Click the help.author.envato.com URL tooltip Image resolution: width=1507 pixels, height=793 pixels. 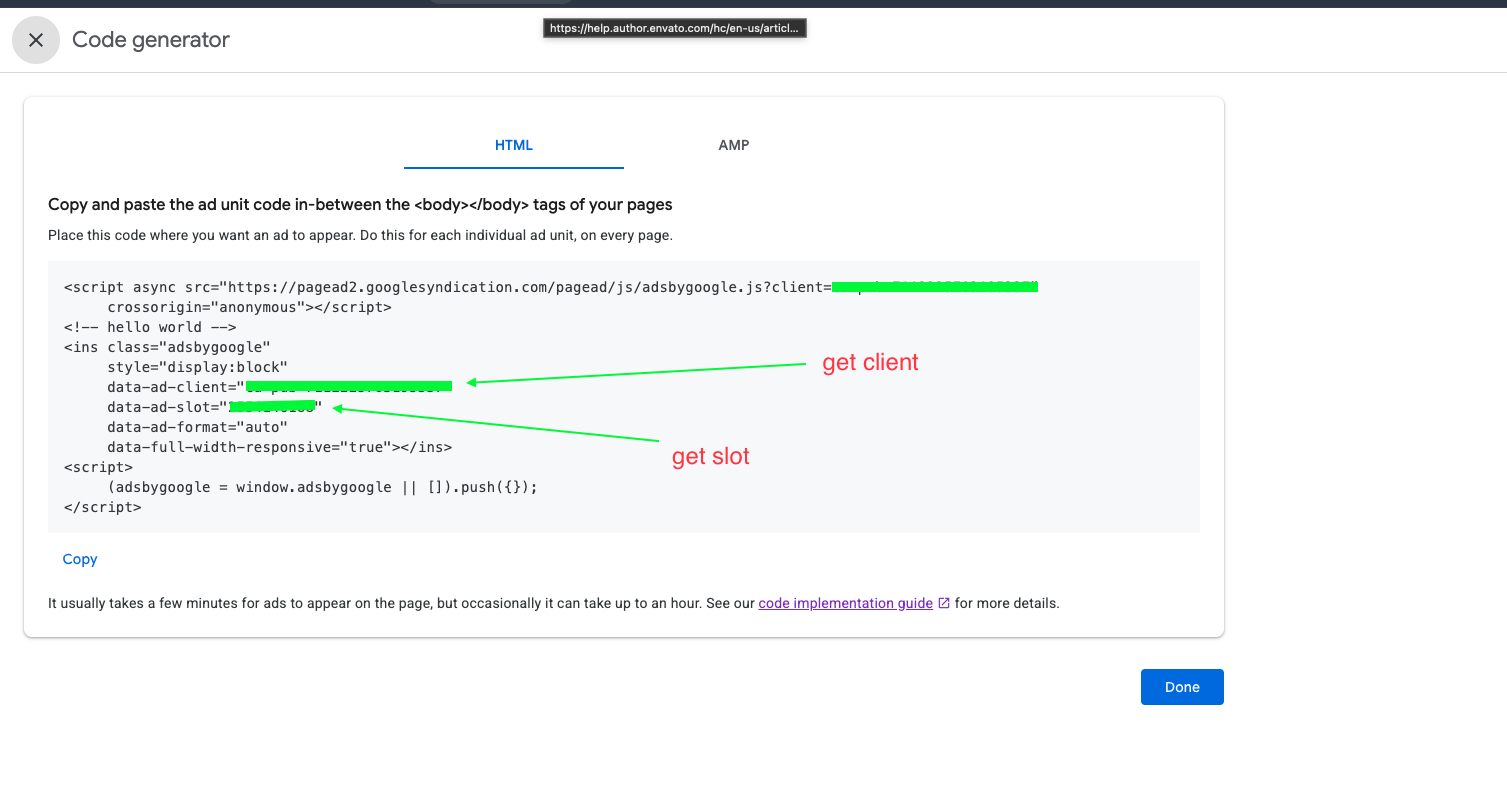click(x=674, y=29)
